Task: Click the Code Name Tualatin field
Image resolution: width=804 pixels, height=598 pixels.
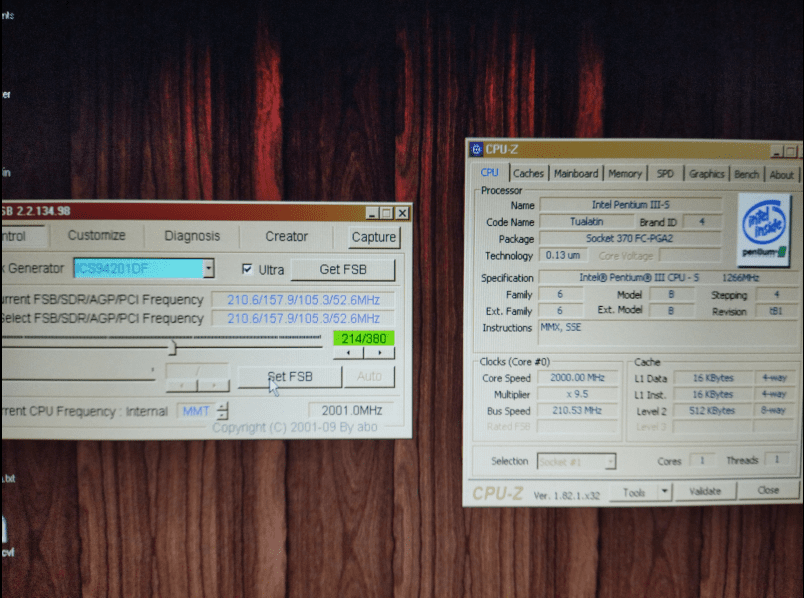Action: 587,222
